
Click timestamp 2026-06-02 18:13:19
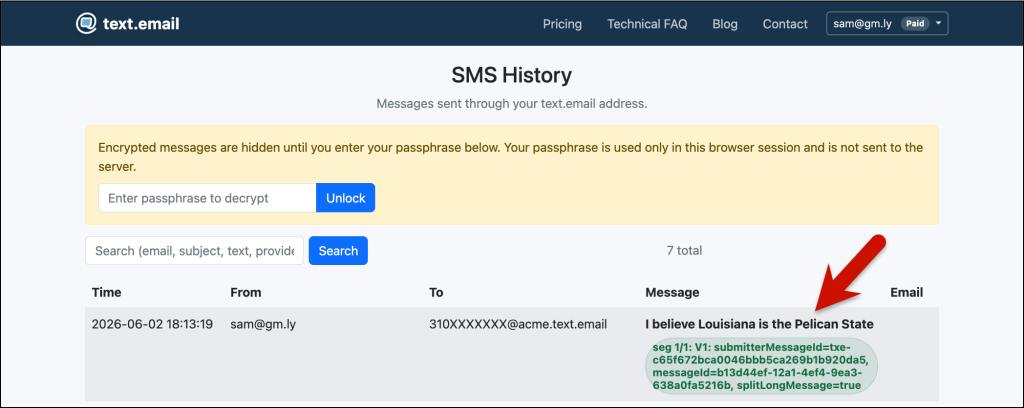pyautogui.click(x=152, y=324)
